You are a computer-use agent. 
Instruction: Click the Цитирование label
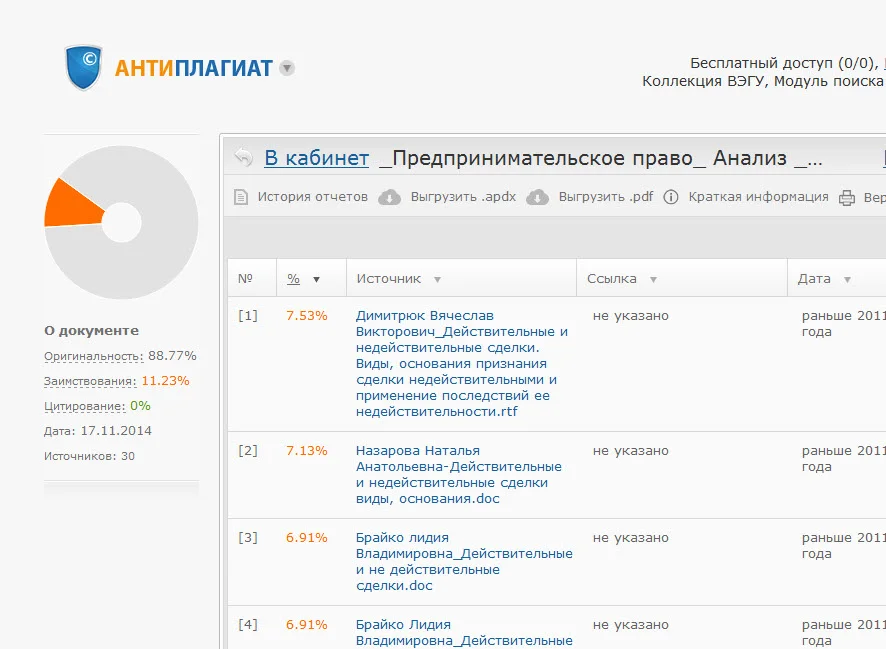pyautogui.click(x=85, y=406)
